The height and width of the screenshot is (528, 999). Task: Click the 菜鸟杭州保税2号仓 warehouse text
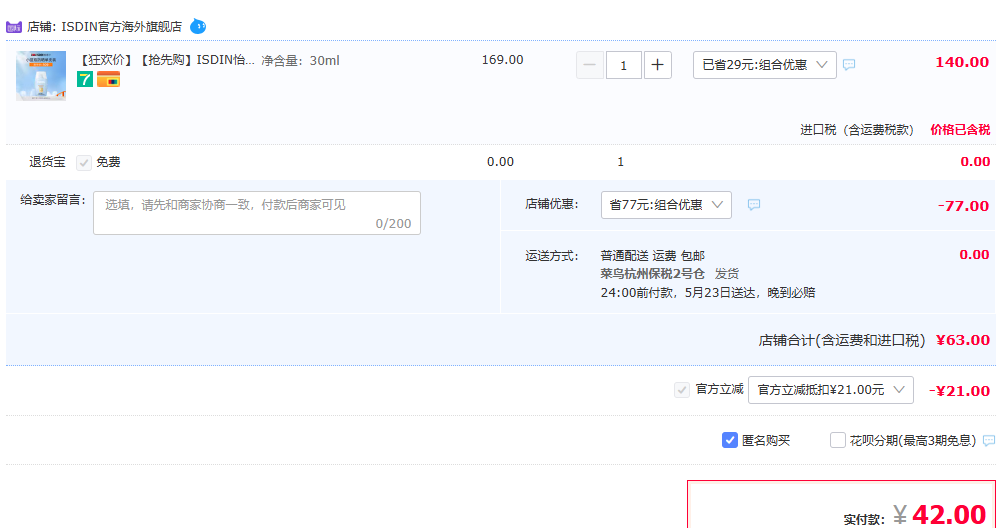coord(652,274)
